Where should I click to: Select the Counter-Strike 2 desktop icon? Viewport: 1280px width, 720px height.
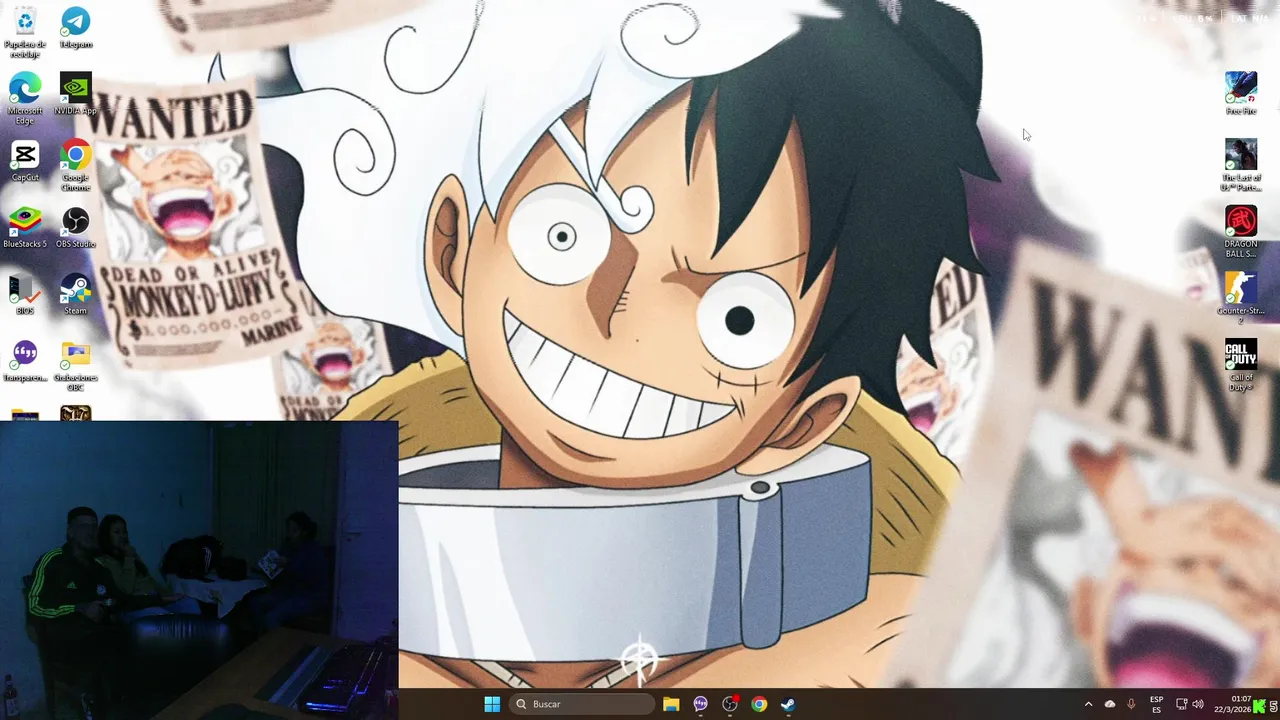pos(1241,298)
